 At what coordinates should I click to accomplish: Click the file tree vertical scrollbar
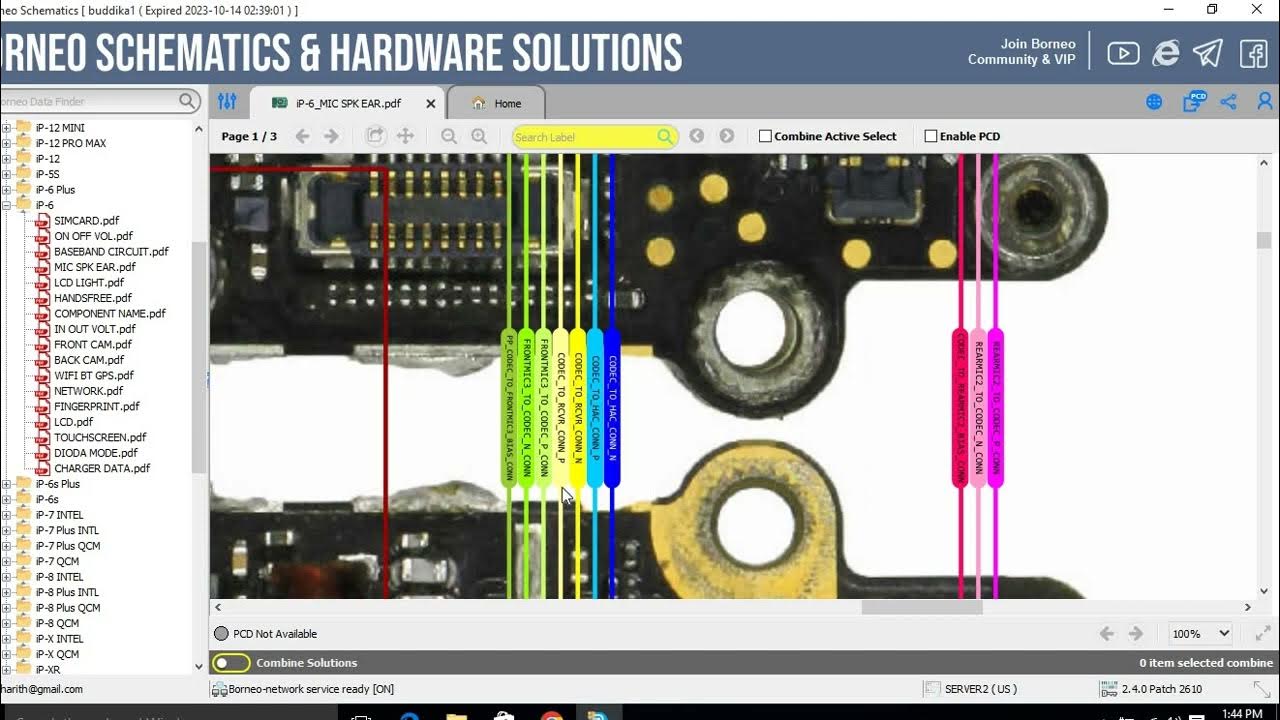(199, 357)
